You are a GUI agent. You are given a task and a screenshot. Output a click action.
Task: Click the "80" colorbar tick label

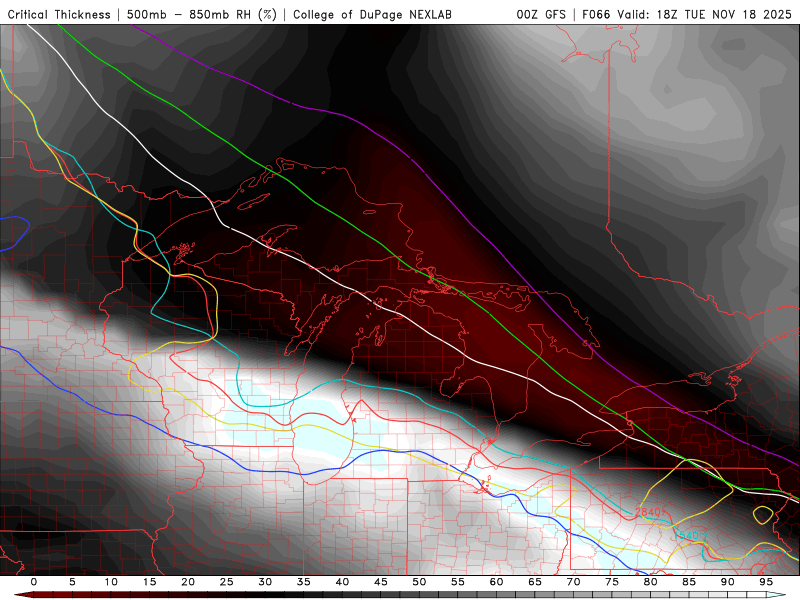coord(650,582)
